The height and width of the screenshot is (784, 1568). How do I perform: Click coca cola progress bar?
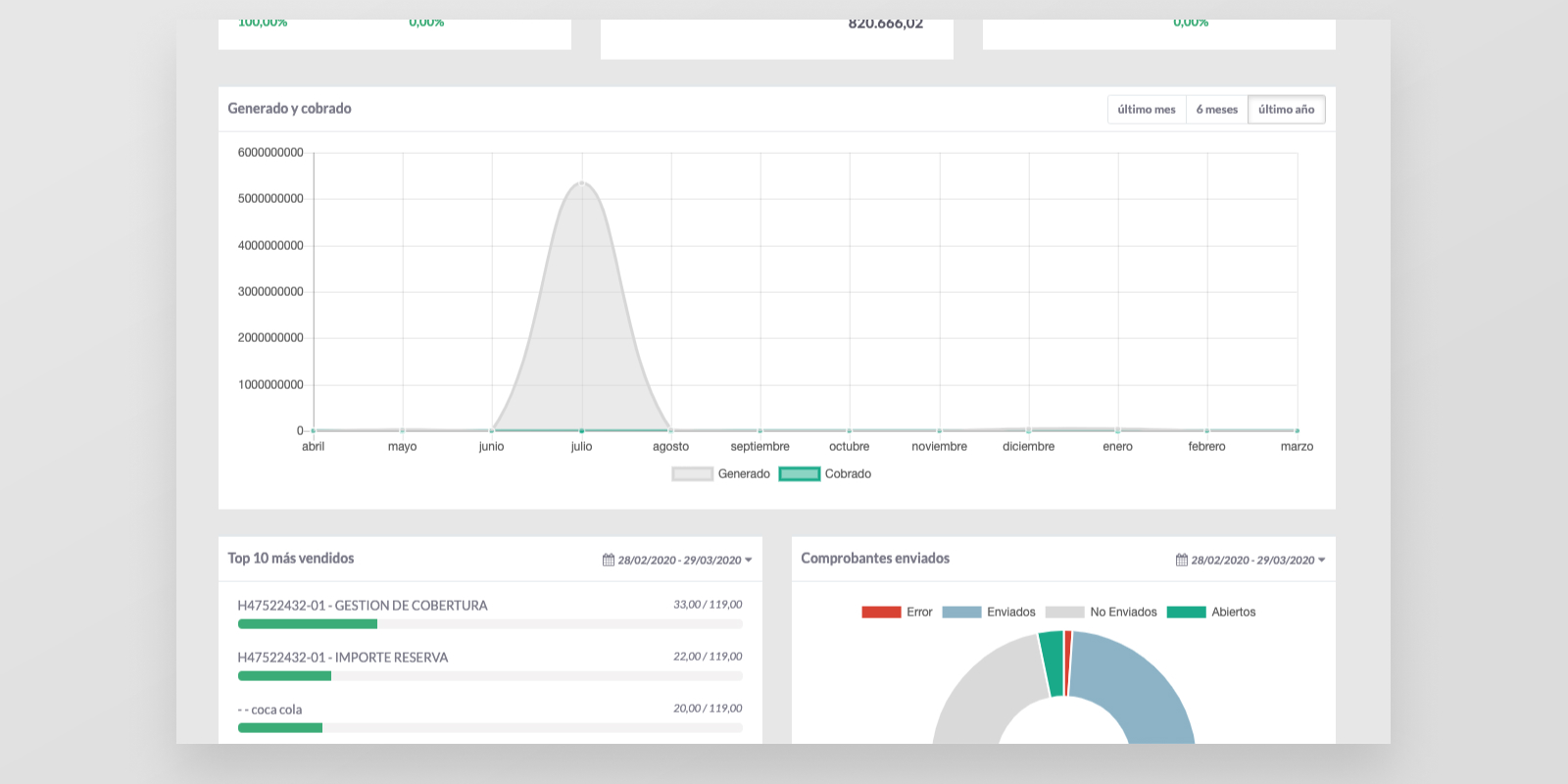tap(490, 728)
